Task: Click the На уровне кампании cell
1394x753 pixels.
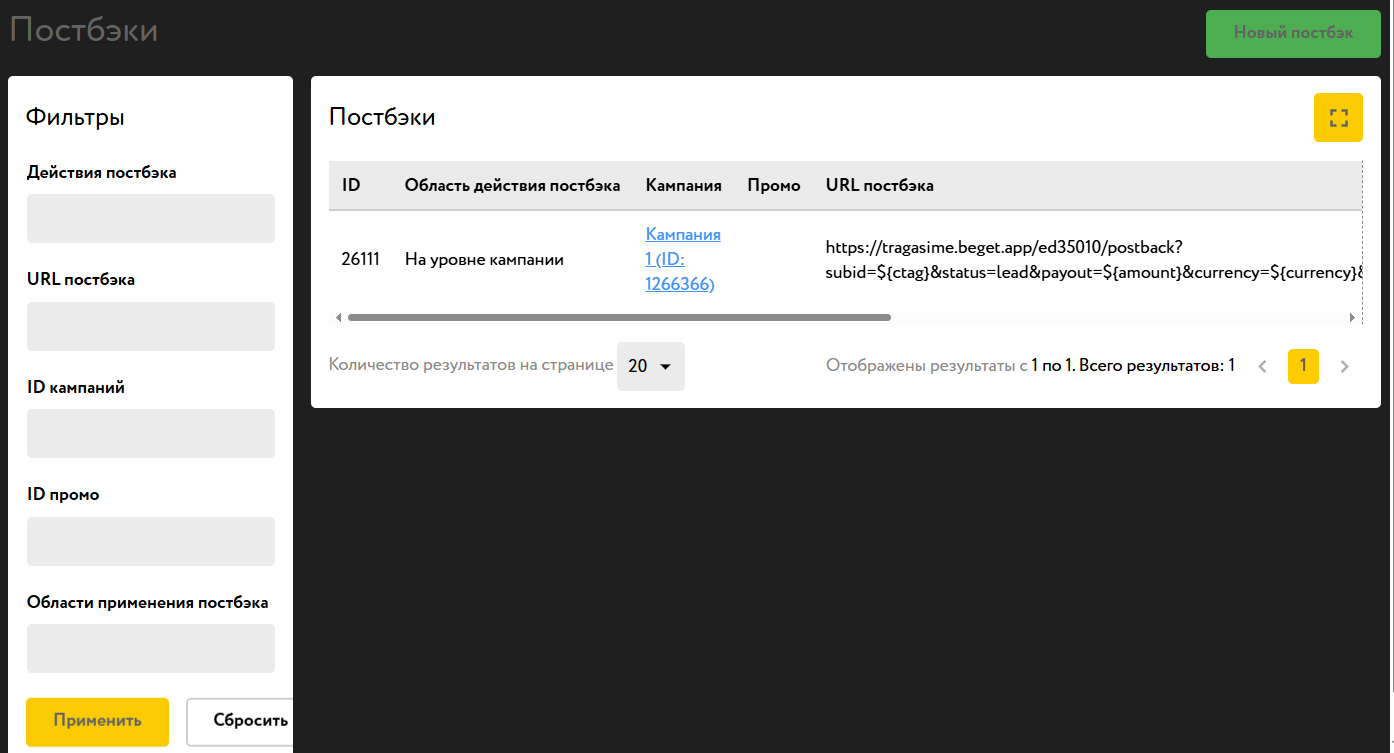Action: (484, 259)
